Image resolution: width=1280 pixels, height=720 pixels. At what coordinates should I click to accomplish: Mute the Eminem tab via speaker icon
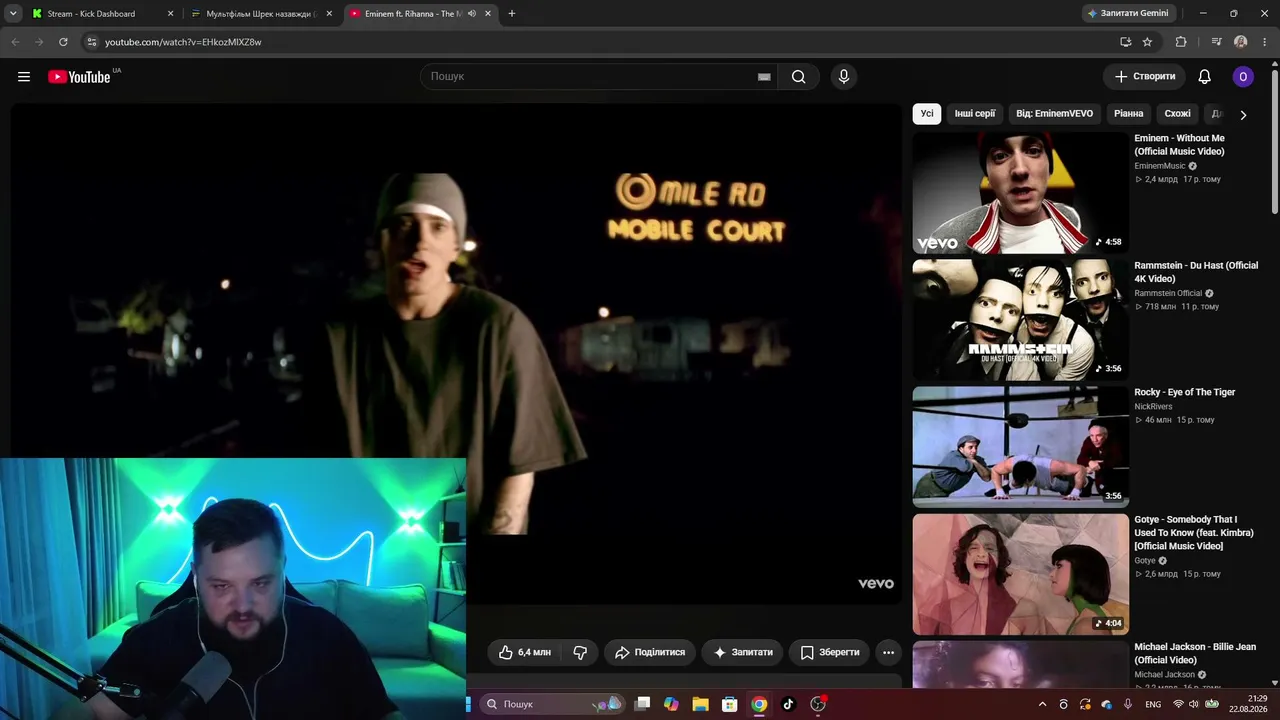472,14
